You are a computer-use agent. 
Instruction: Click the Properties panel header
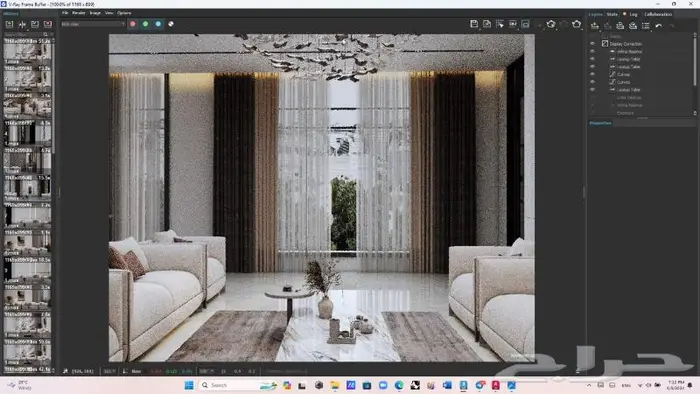pyautogui.click(x=600, y=123)
